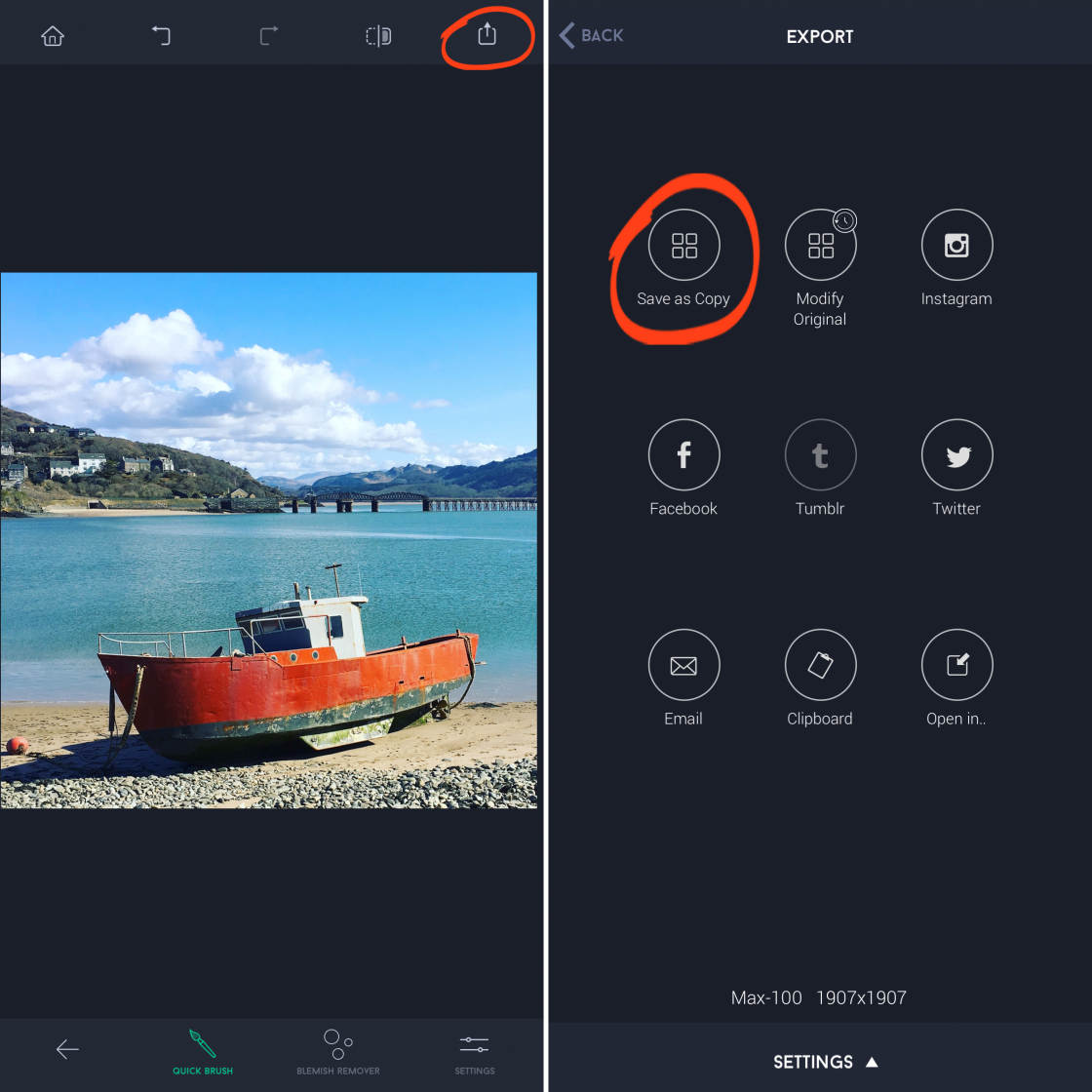Image resolution: width=1092 pixels, height=1092 pixels.
Task: Save the photo as a copy
Action: point(683,258)
